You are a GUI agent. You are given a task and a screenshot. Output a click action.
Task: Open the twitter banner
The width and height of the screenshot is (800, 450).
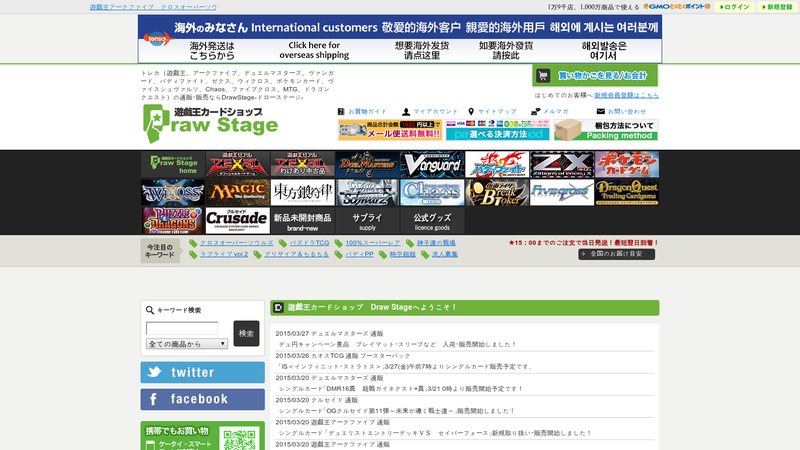pyautogui.click(x=203, y=372)
